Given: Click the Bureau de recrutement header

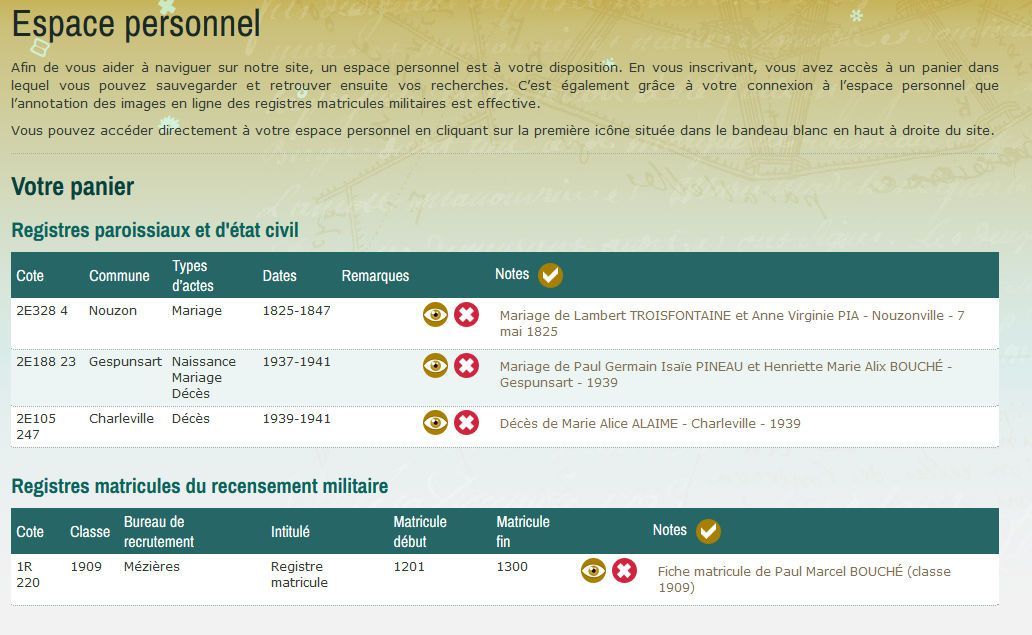Looking at the screenshot, I should click(x=158, y=531).
